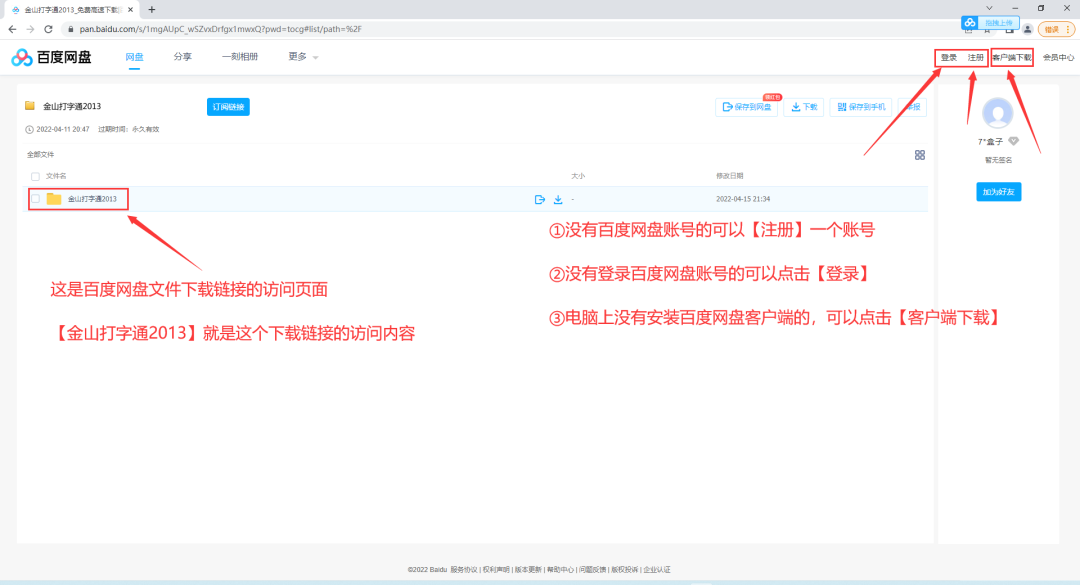The width and height of the screenshot is (1080, 585).
Task: Expand the 更多 dropdown in top navigation
Action: click(x=303, y=57)
